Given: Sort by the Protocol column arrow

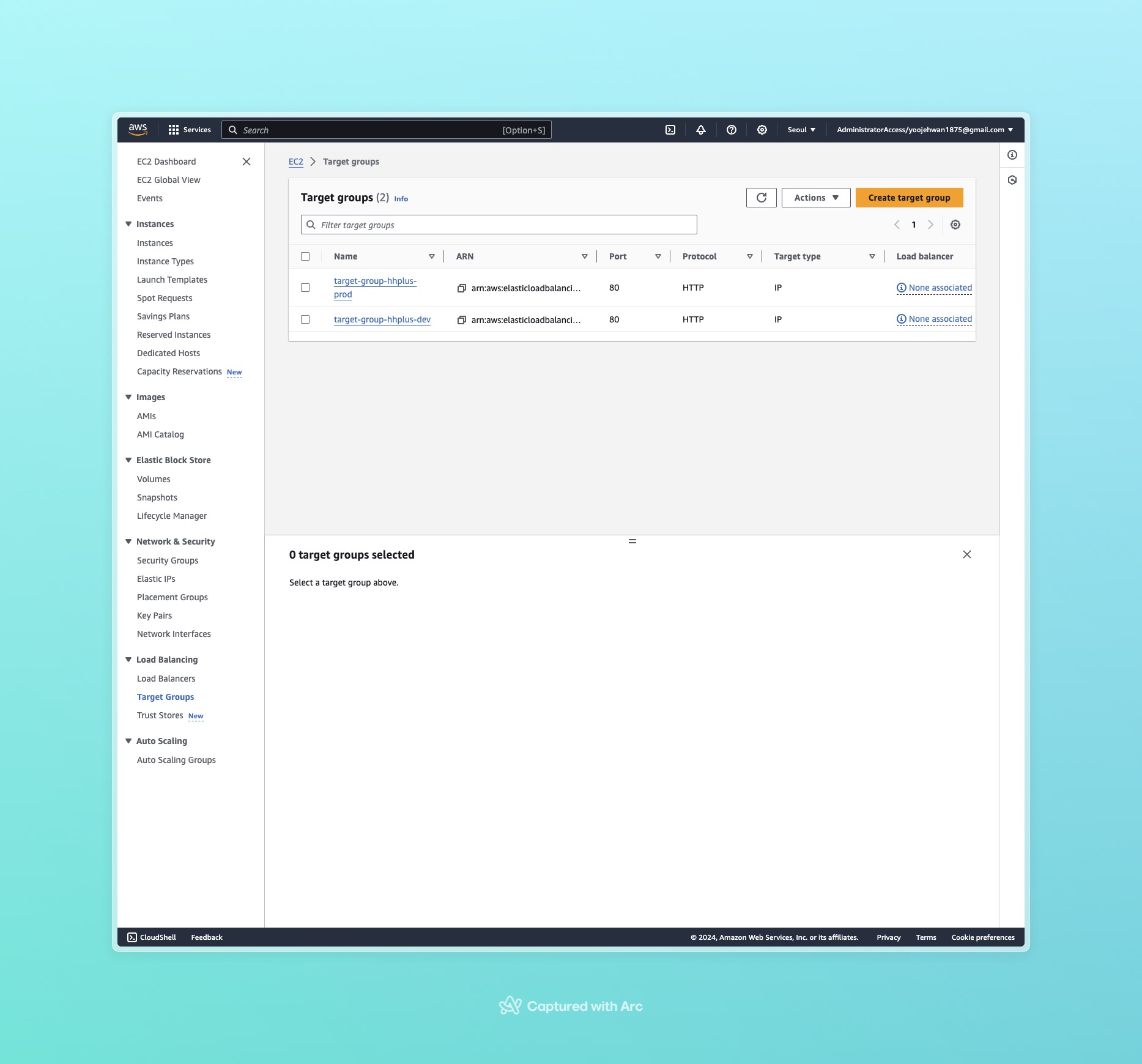Looking at the screenshot, I should (750, 256).
